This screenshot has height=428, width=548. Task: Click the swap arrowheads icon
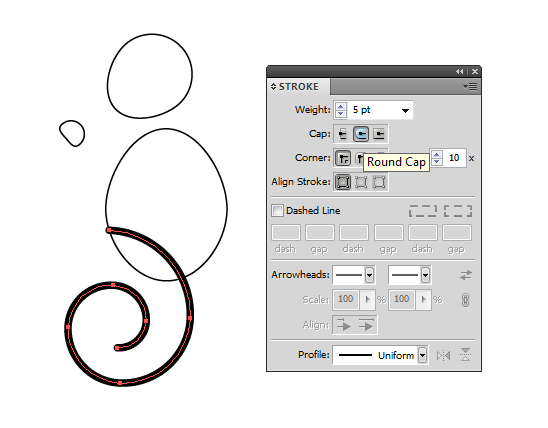466,275
